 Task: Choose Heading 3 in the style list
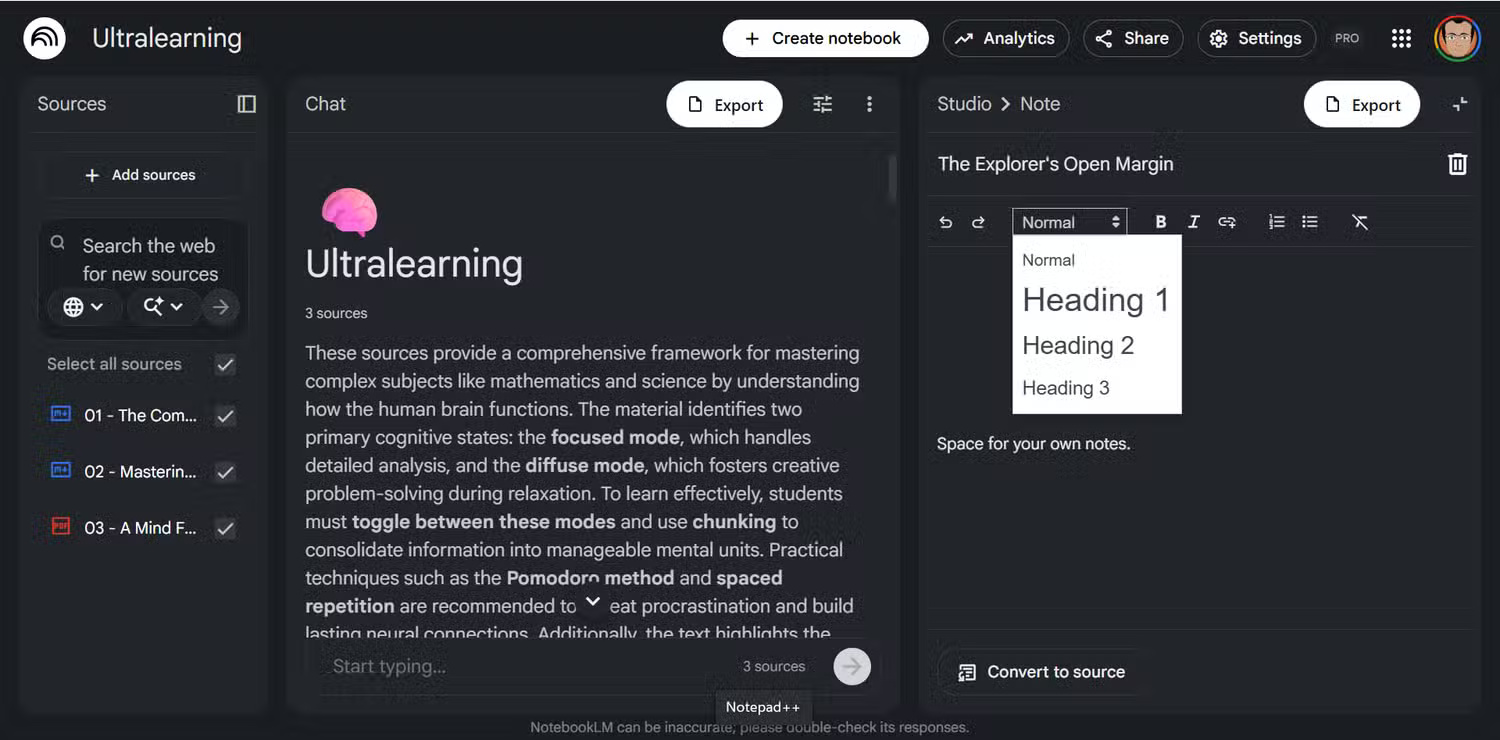1065,388
